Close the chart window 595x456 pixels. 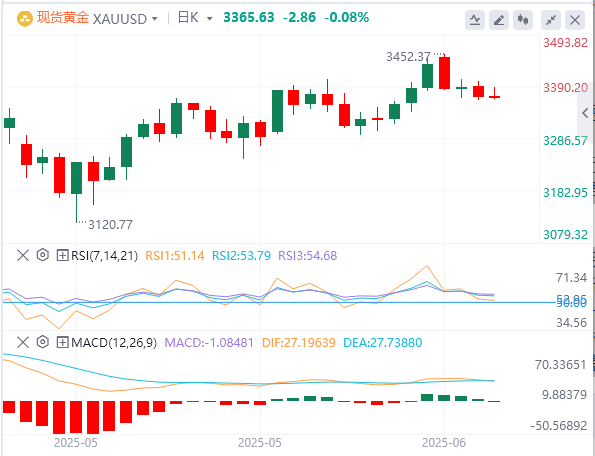(x=575, y=20)
